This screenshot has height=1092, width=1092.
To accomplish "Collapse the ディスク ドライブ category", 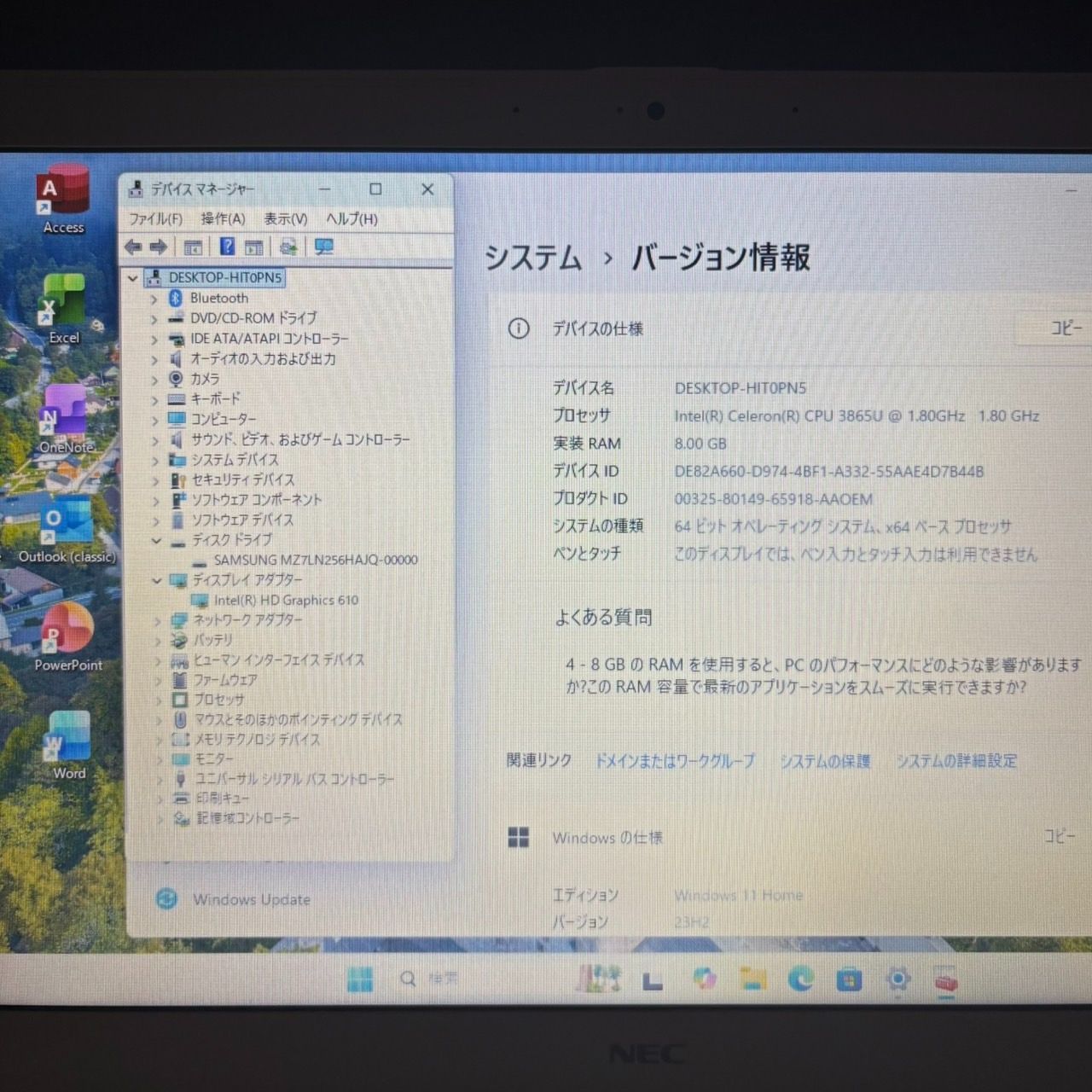I will (156, 540).
